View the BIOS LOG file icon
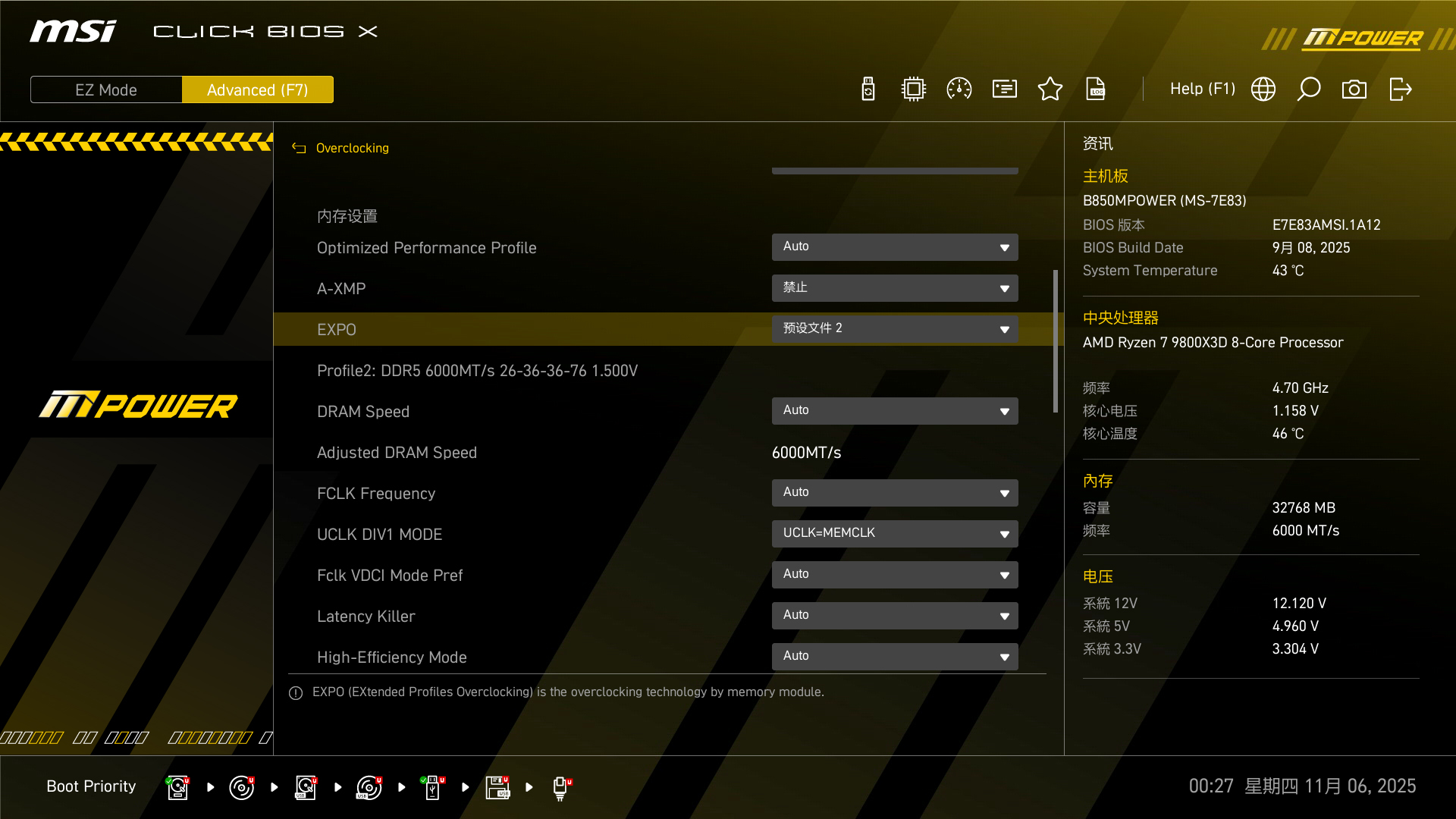 pyautogui.click(x=1096, y=89)
